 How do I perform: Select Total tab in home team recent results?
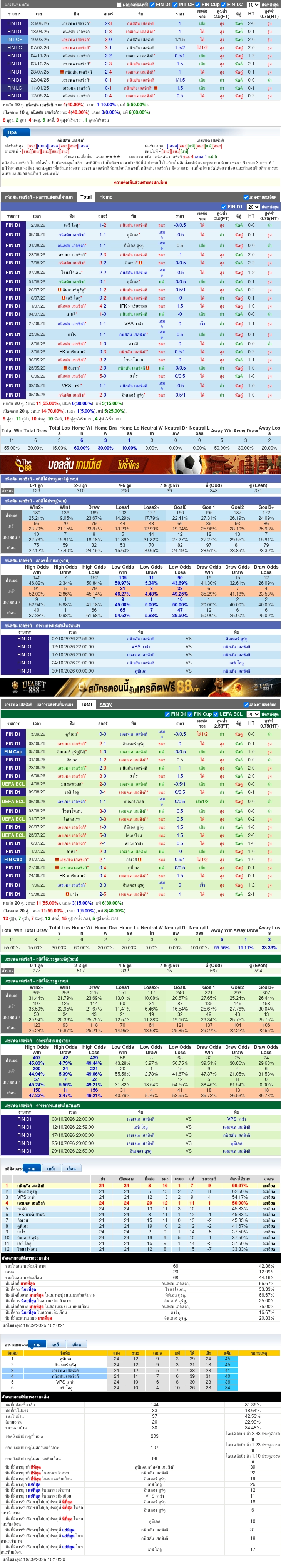[x=86, y=197]
